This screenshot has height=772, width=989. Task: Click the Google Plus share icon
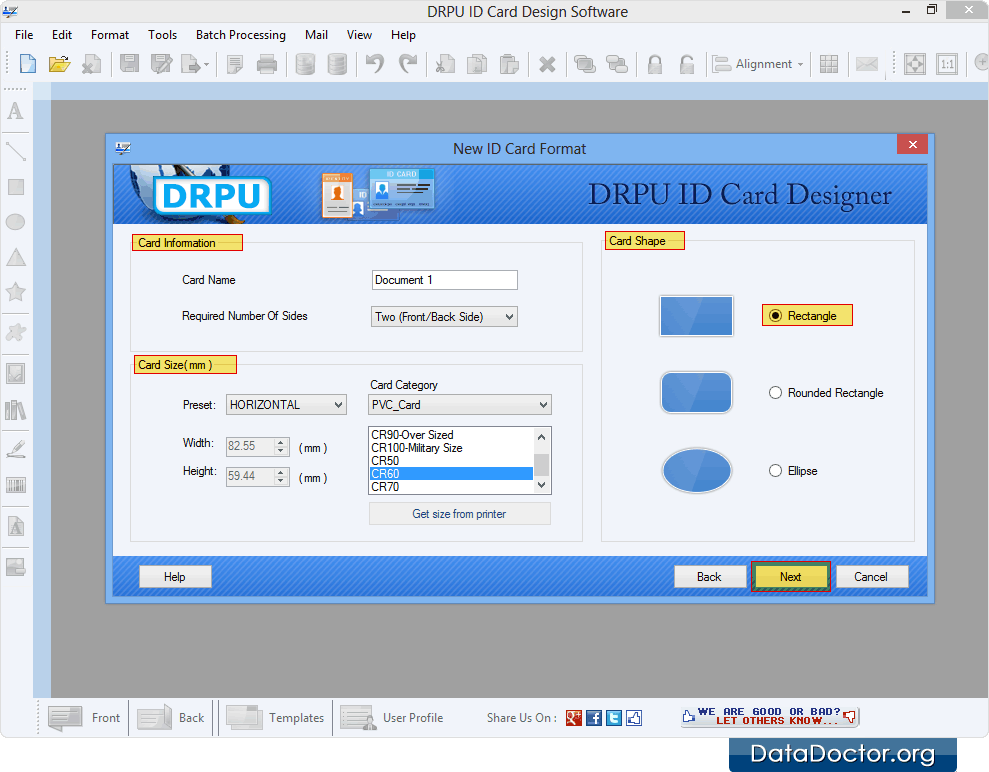pyautogui.click(x=573, y=718)
